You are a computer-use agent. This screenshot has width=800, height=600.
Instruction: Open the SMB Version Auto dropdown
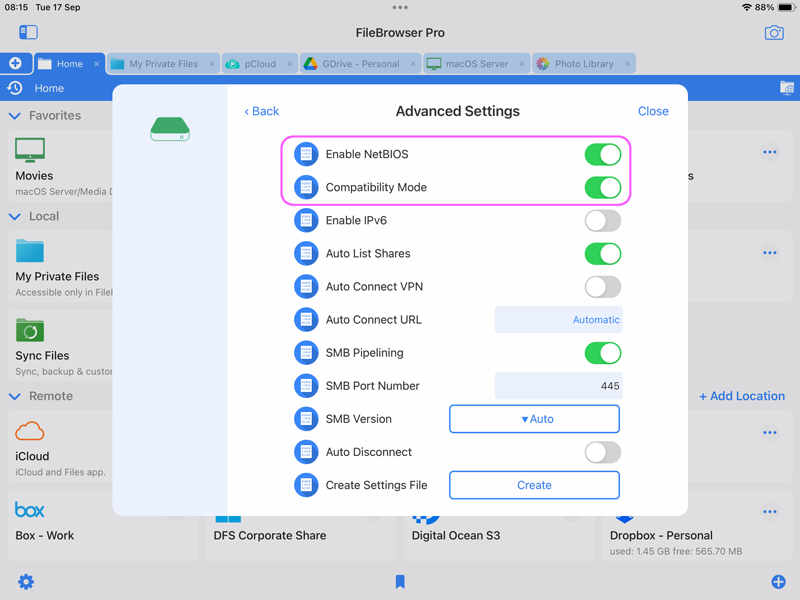click(x=534, y=419)
